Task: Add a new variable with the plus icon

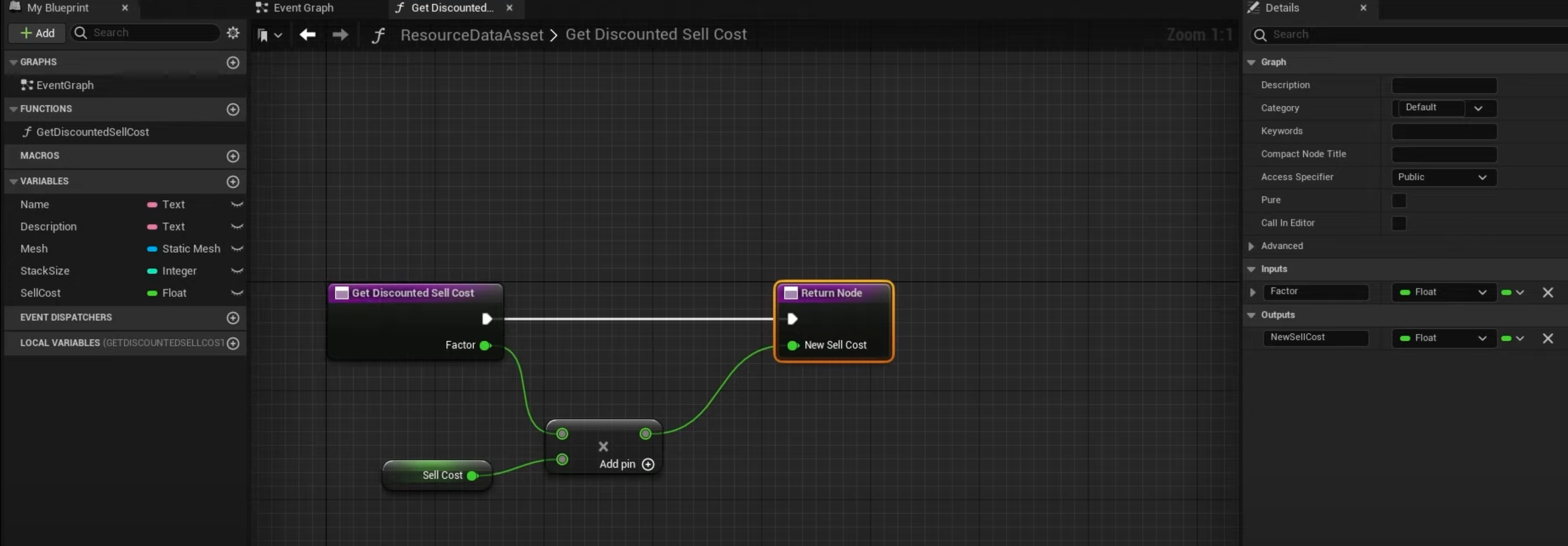Action: [x=233, y=182]
